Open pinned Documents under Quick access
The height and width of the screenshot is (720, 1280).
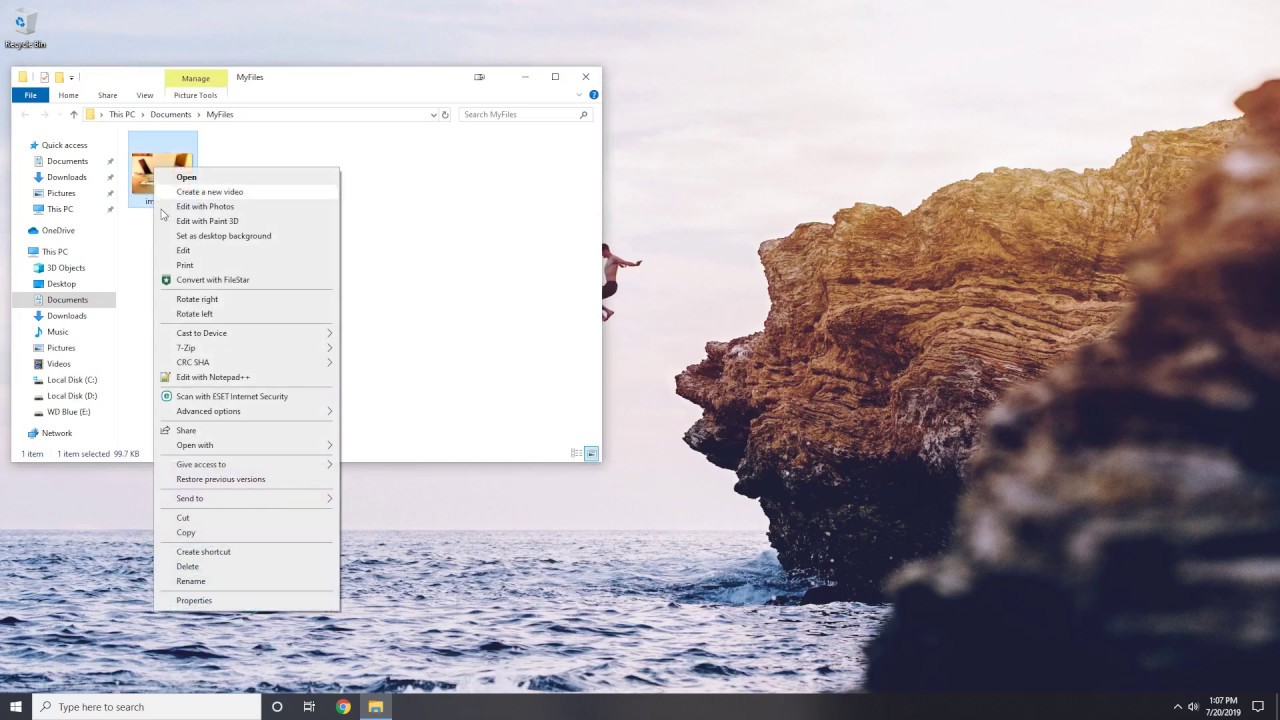(67, 161)
